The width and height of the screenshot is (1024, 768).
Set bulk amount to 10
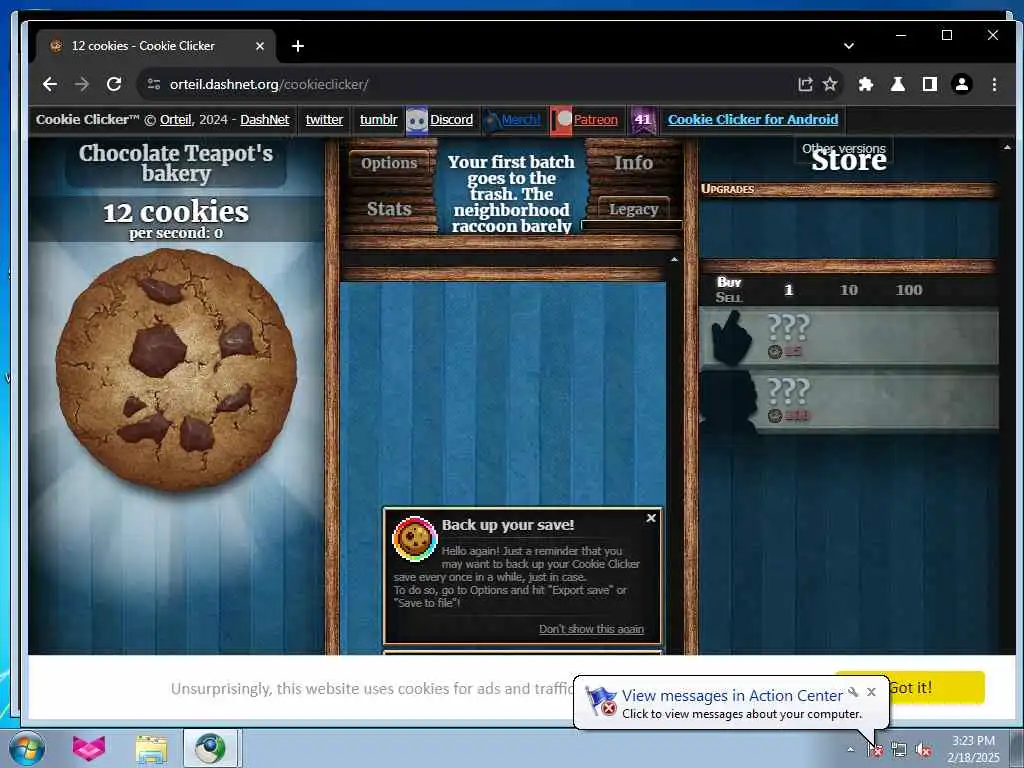click(x=848, y=290)
